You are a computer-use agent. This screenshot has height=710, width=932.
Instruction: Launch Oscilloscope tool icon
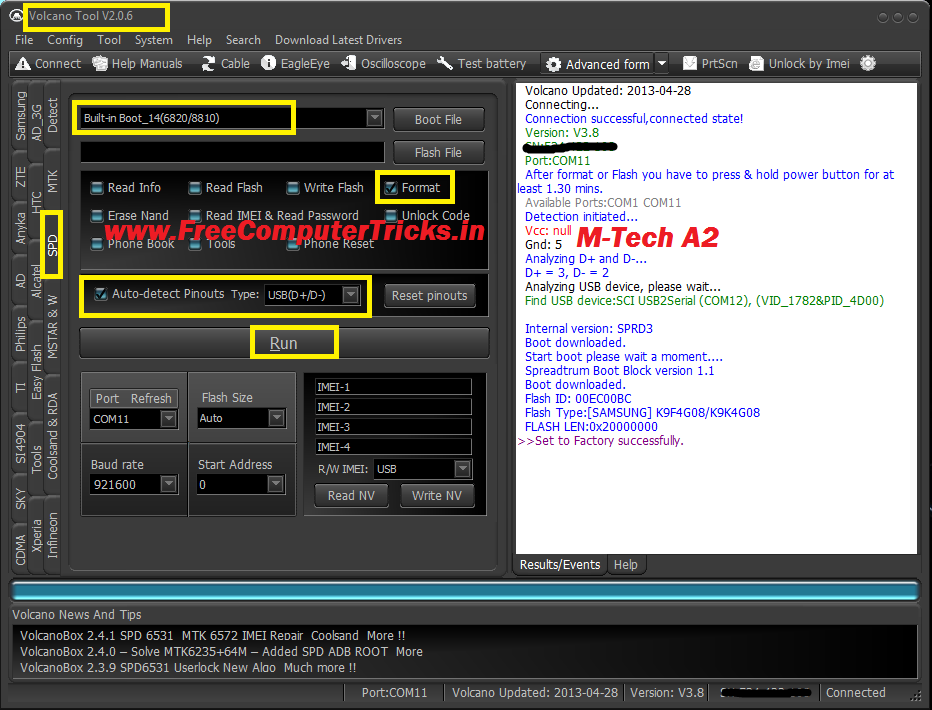(348, 63)
